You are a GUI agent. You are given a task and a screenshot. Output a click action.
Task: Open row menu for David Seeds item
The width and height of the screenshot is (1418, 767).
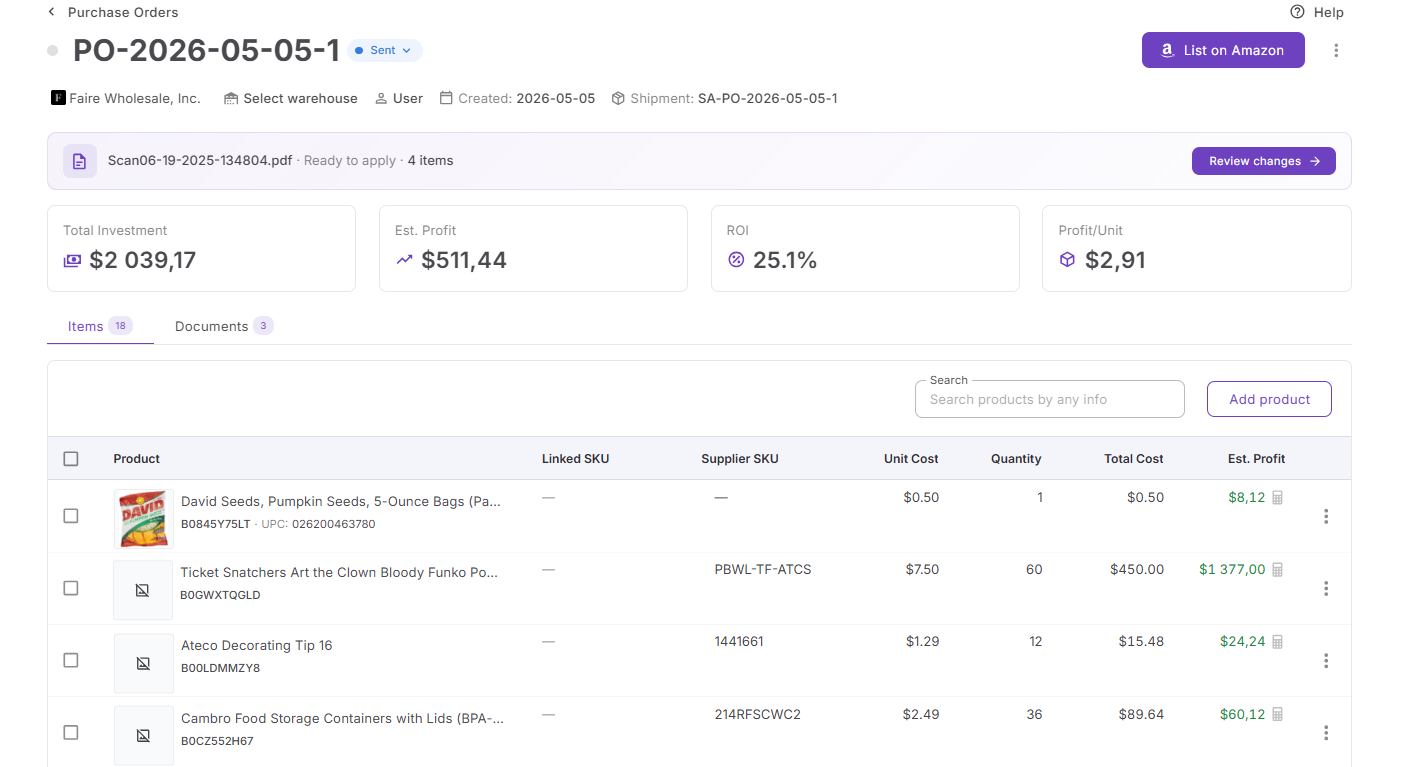click(1326, 516)
